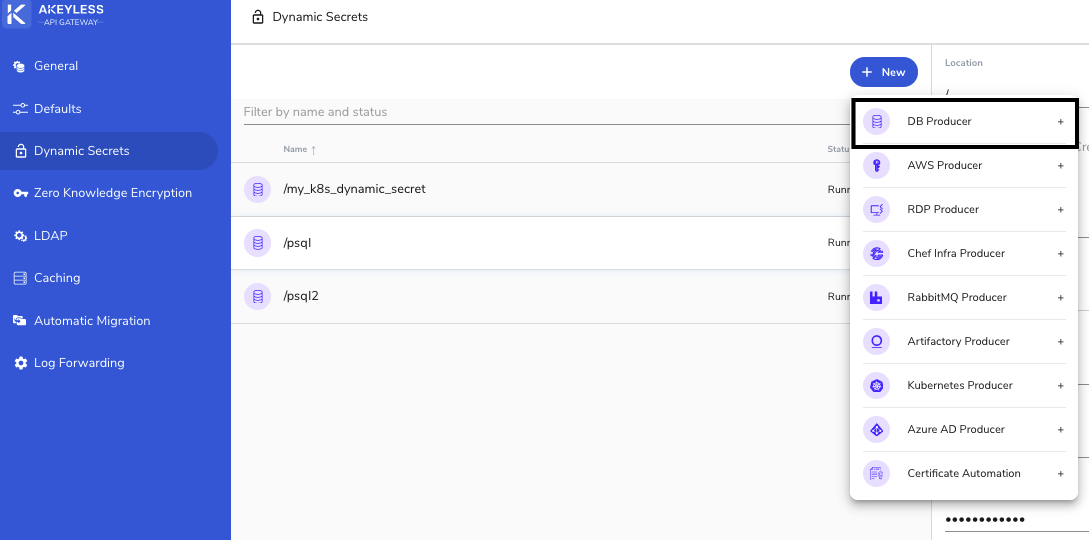Viewport: 1089px width, 540px height.
Task: Open the General section
Action: tap(109, 67)
